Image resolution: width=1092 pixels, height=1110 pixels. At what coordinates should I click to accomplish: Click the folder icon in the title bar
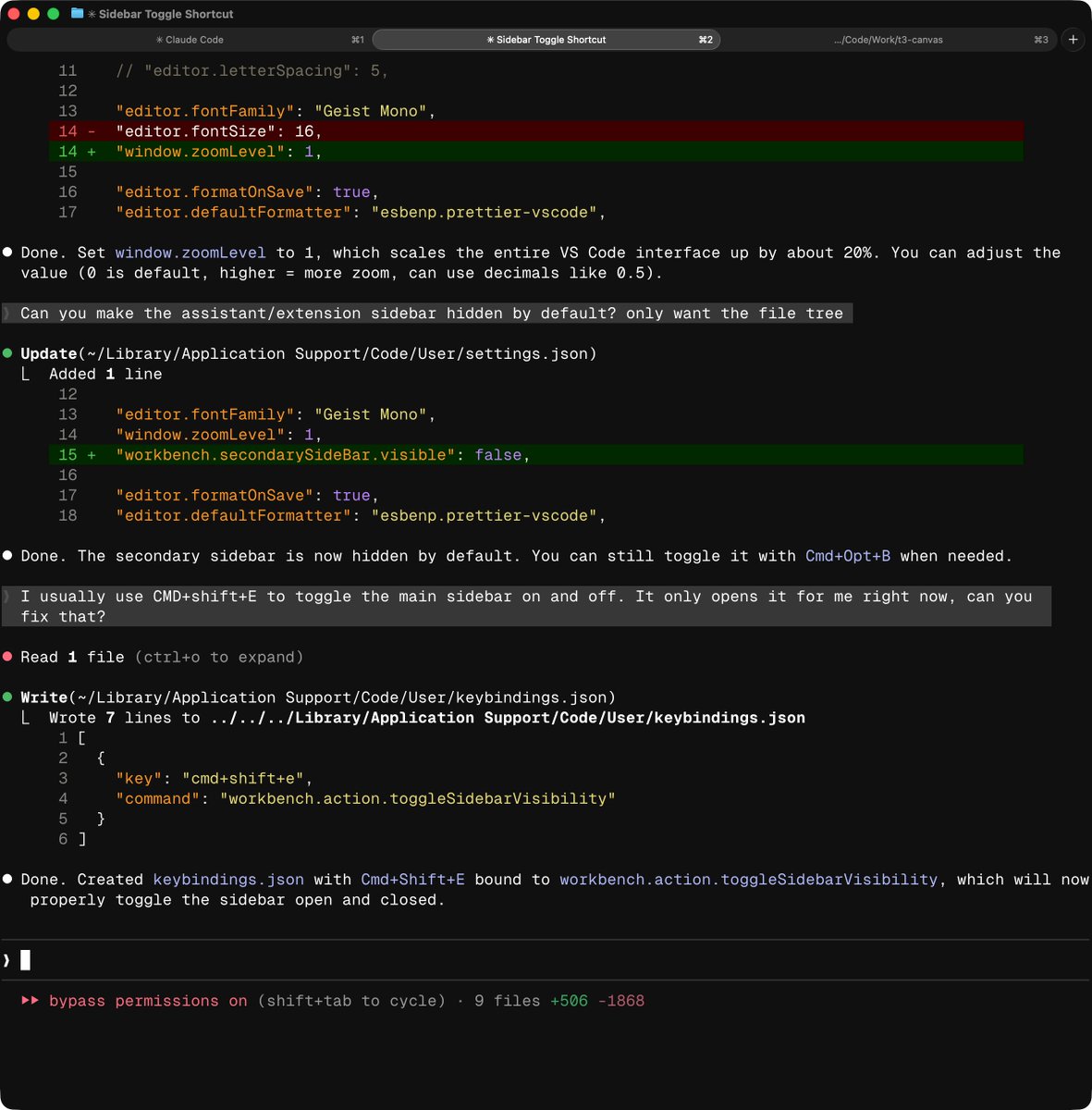coord(78,14)
